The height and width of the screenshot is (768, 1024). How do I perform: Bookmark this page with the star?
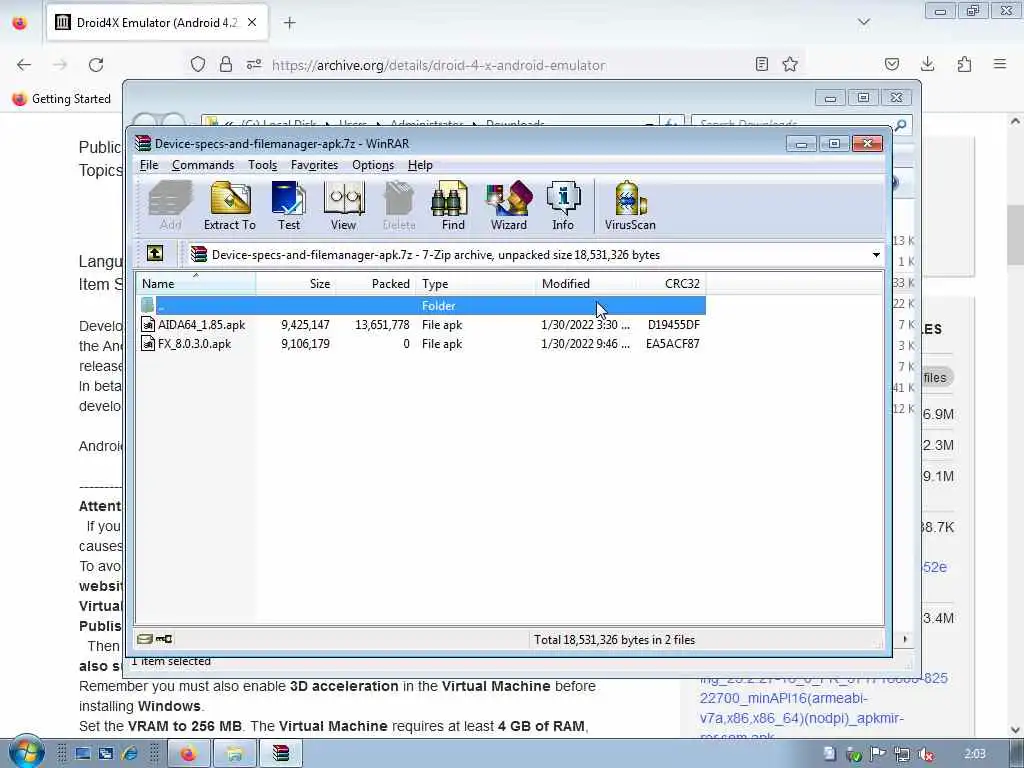(790, 64)
